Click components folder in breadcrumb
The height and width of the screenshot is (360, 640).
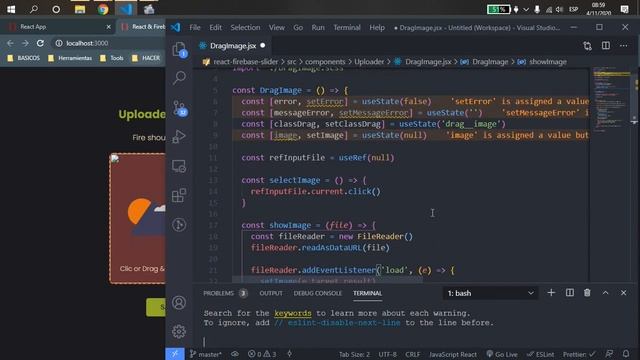[325, 62]
